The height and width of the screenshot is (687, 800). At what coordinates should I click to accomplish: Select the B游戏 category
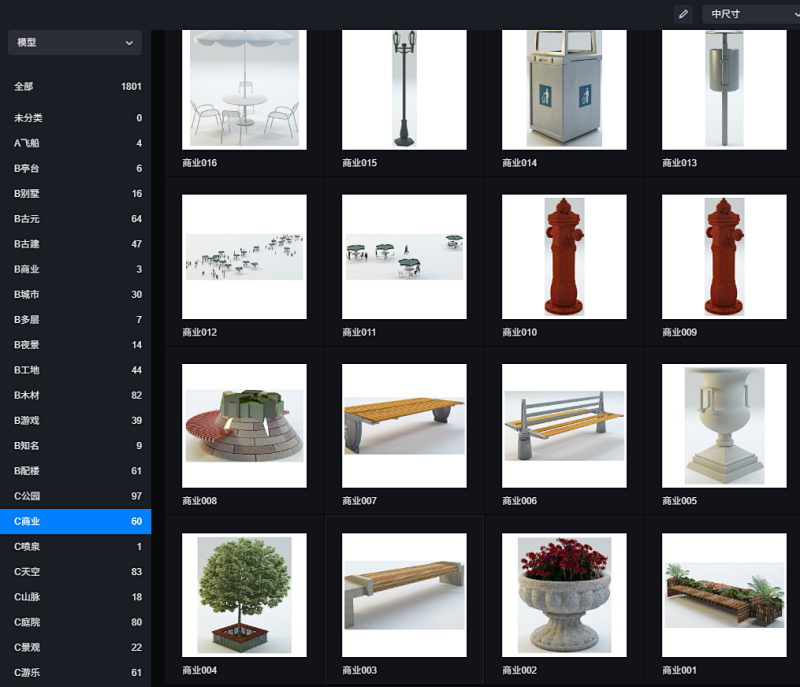coord(76,421)
